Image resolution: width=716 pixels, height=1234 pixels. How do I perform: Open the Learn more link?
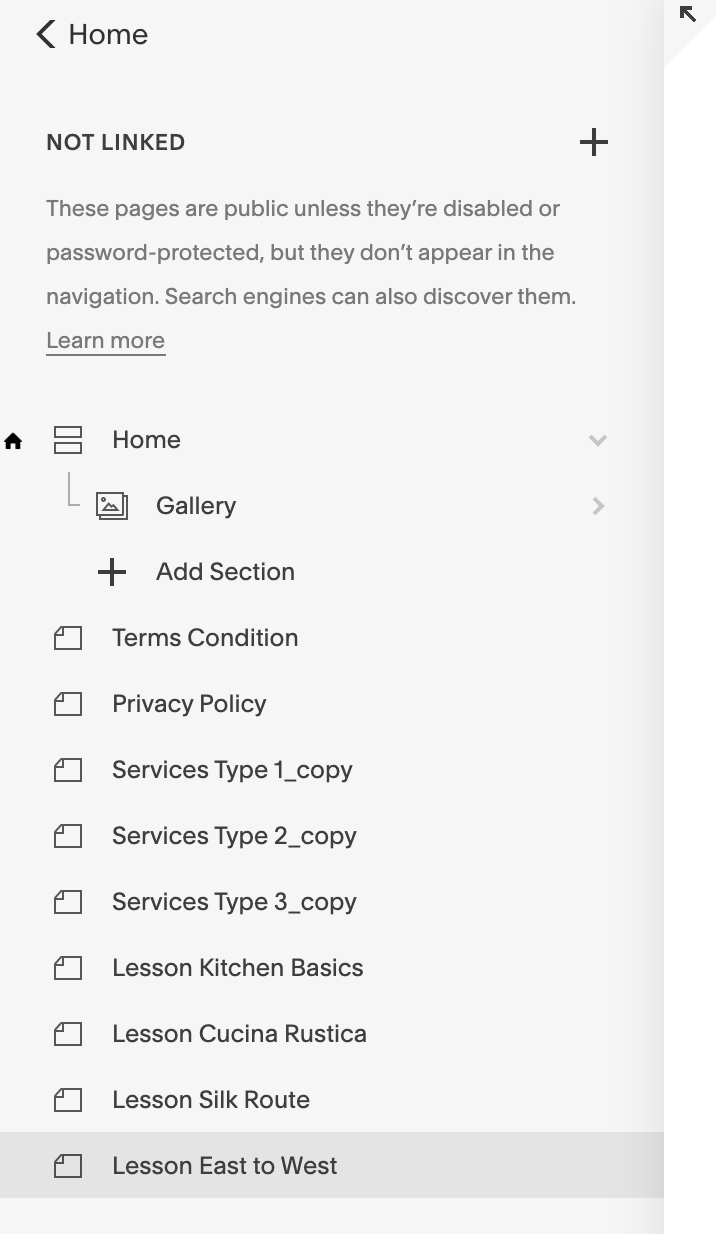[x=105, y=340]
